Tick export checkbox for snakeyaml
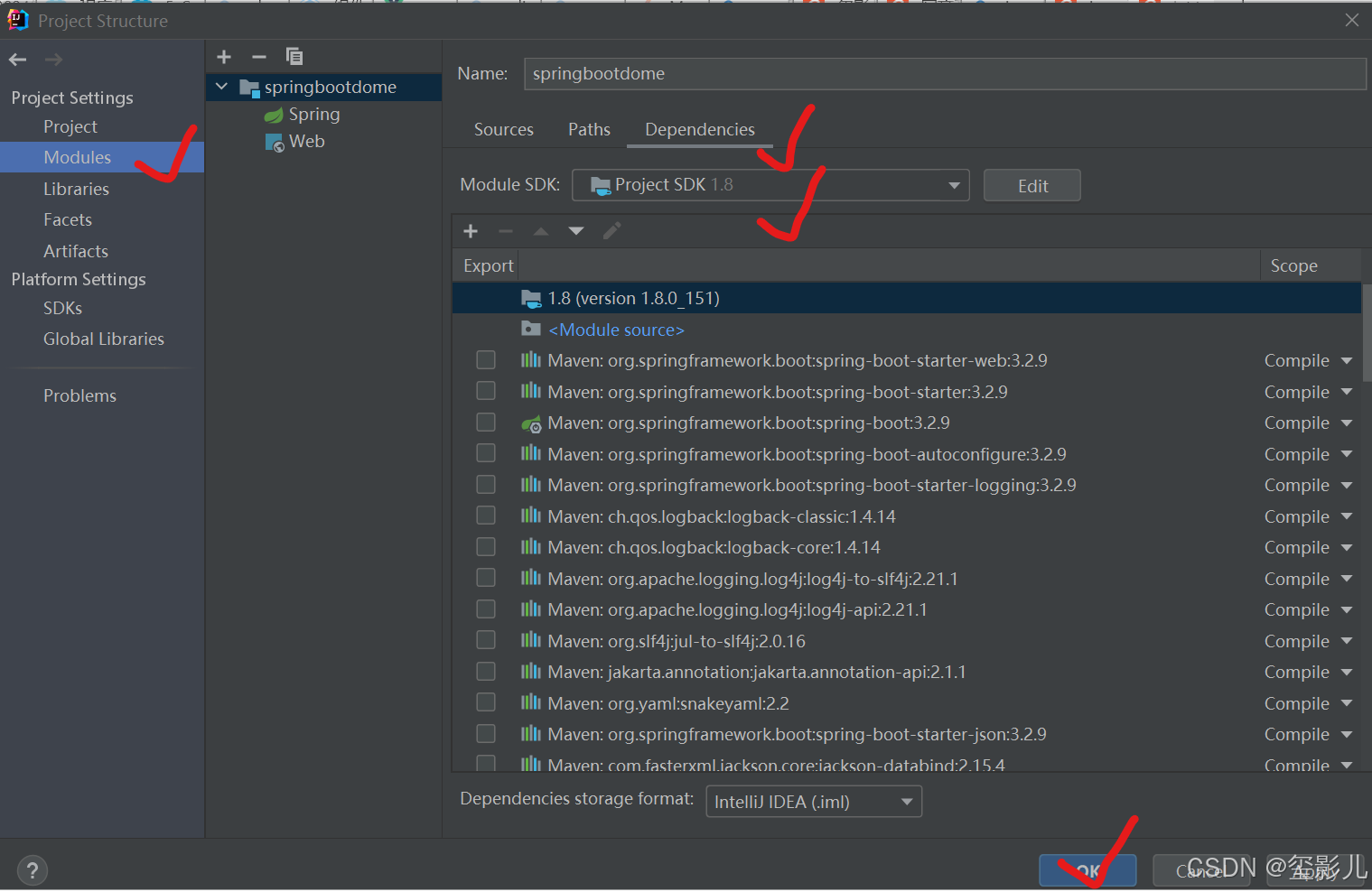The image size is (1372, 892). [486, 702]
